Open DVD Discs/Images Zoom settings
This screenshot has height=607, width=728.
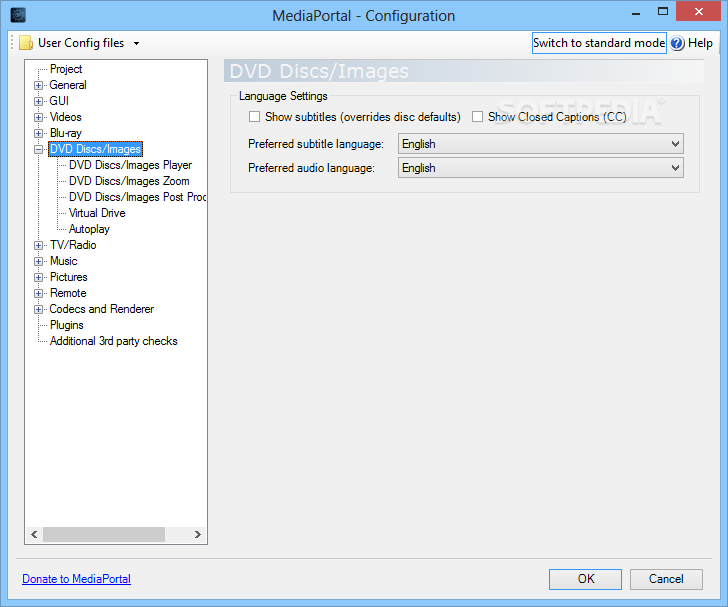[129, 181]
